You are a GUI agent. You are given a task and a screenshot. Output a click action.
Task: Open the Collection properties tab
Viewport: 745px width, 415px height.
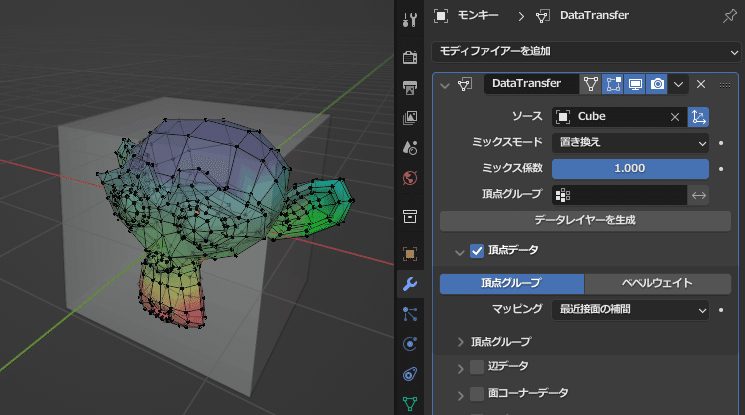410,216
